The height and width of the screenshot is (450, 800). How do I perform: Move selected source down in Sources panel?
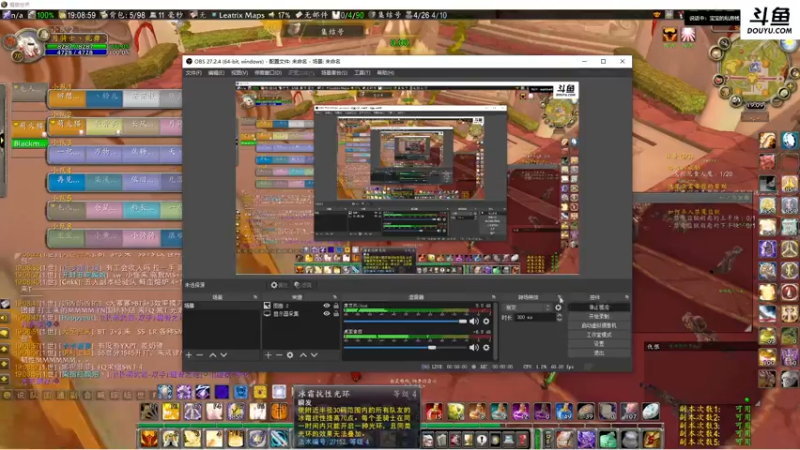coord(314,355)
